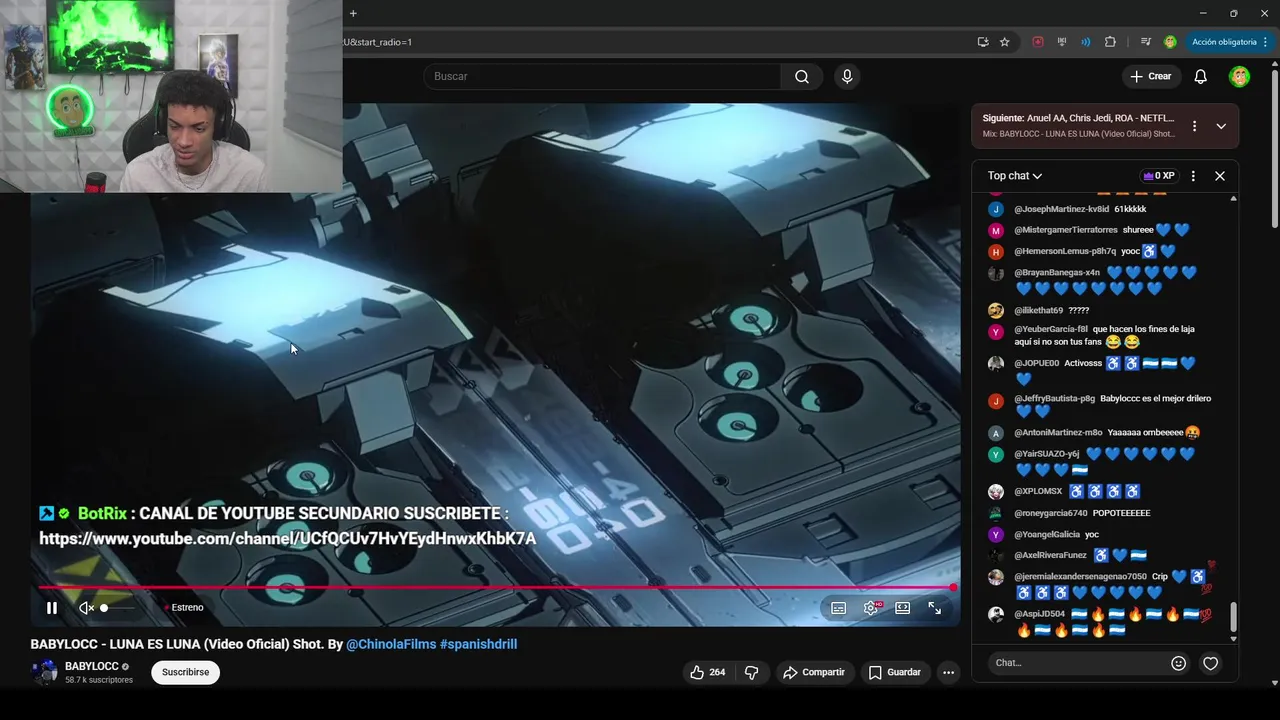Screen dimensions: 1280x720
Task: Toggle subtitles in the video player
Action: pyautogui.click(x=838, y=608)
